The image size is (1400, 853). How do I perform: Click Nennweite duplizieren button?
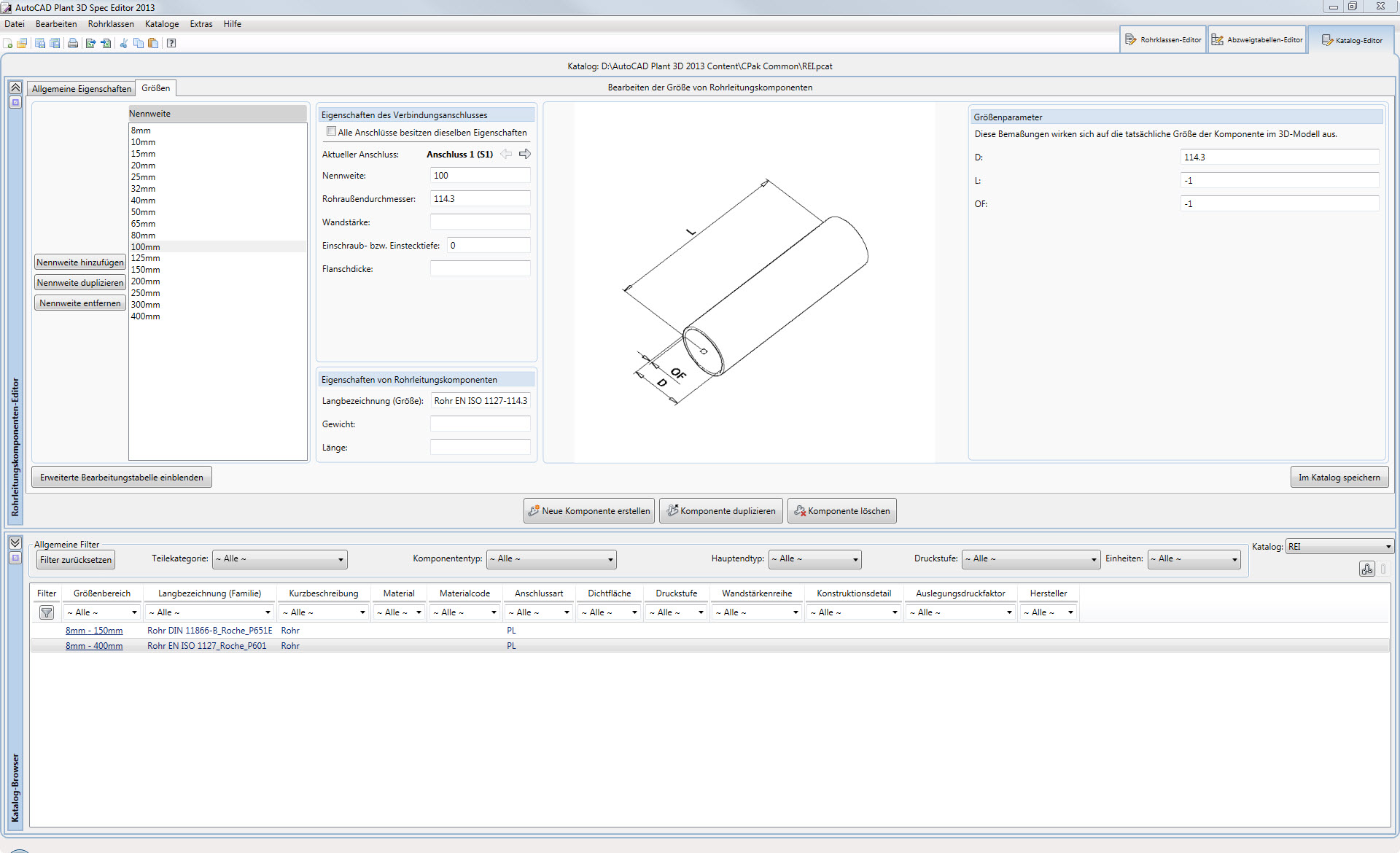tap(80, 283)
